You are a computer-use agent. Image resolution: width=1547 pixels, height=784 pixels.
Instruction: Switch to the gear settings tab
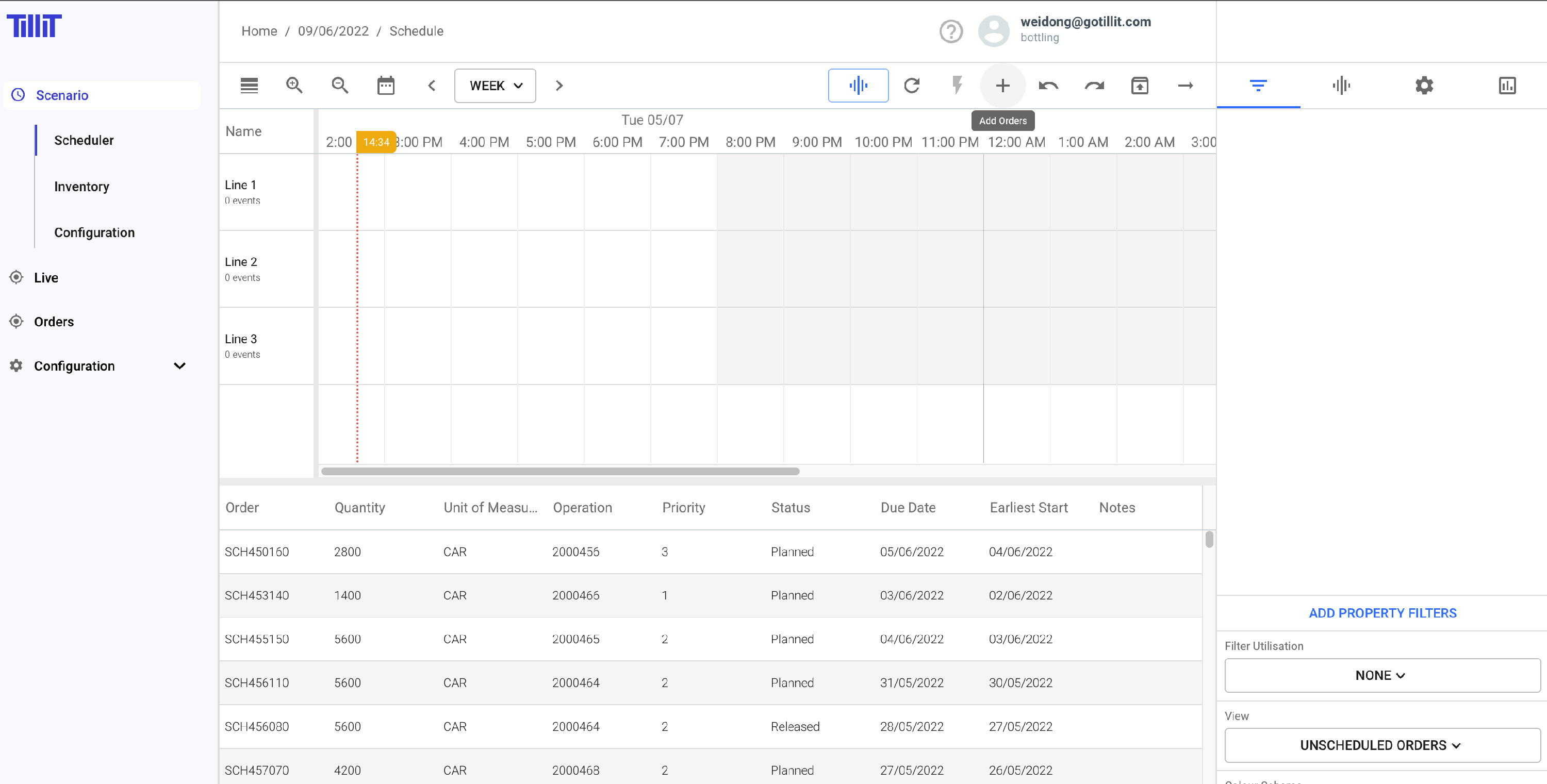tap(1424, 86)
